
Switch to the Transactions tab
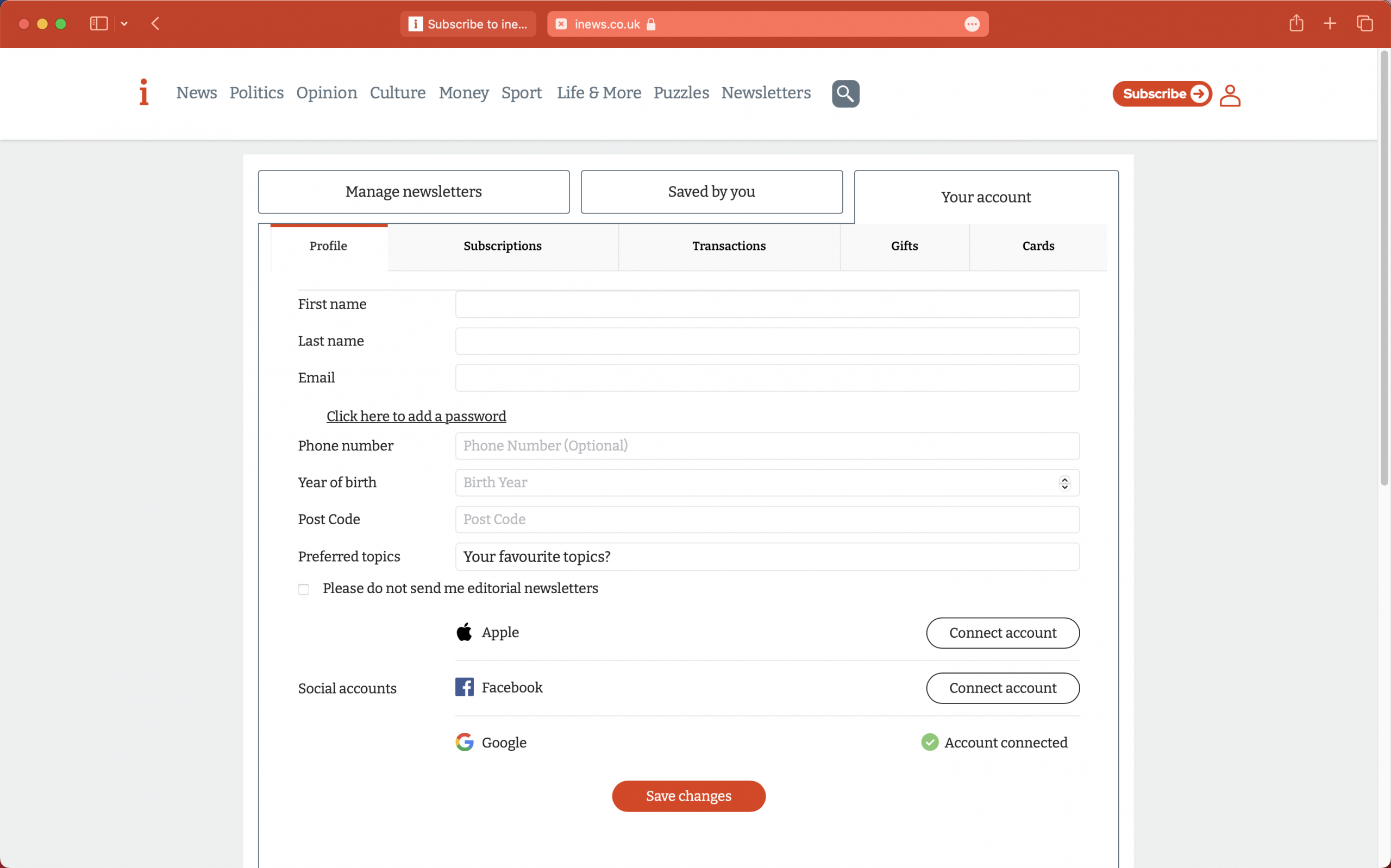tap(729, 246)
